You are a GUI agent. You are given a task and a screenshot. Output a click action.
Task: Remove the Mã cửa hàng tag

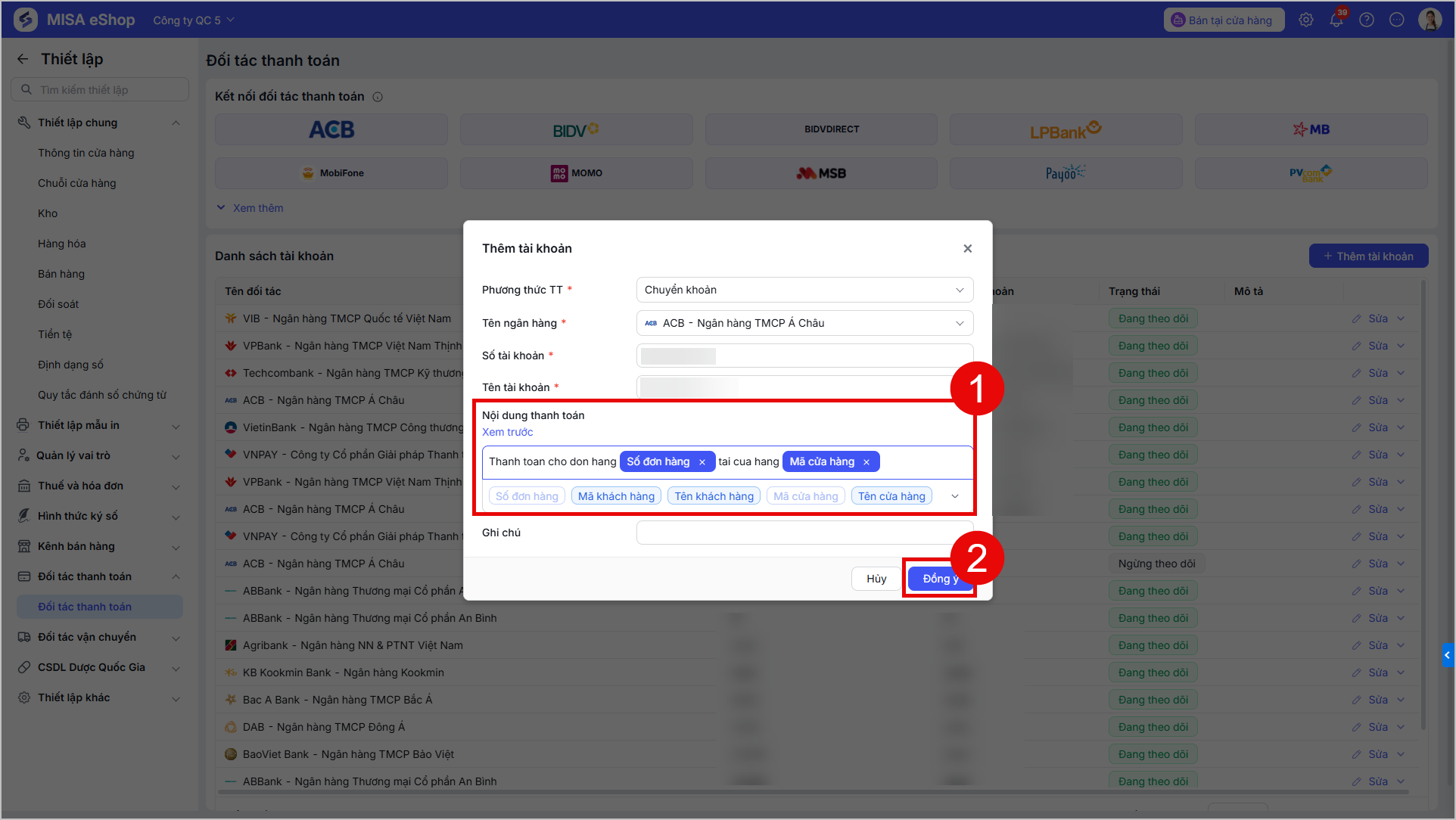click(x=866, y=462)
